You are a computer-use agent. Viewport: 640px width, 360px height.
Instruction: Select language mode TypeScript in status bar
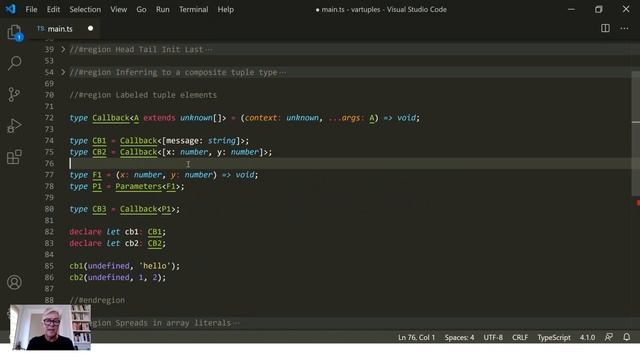554,338
